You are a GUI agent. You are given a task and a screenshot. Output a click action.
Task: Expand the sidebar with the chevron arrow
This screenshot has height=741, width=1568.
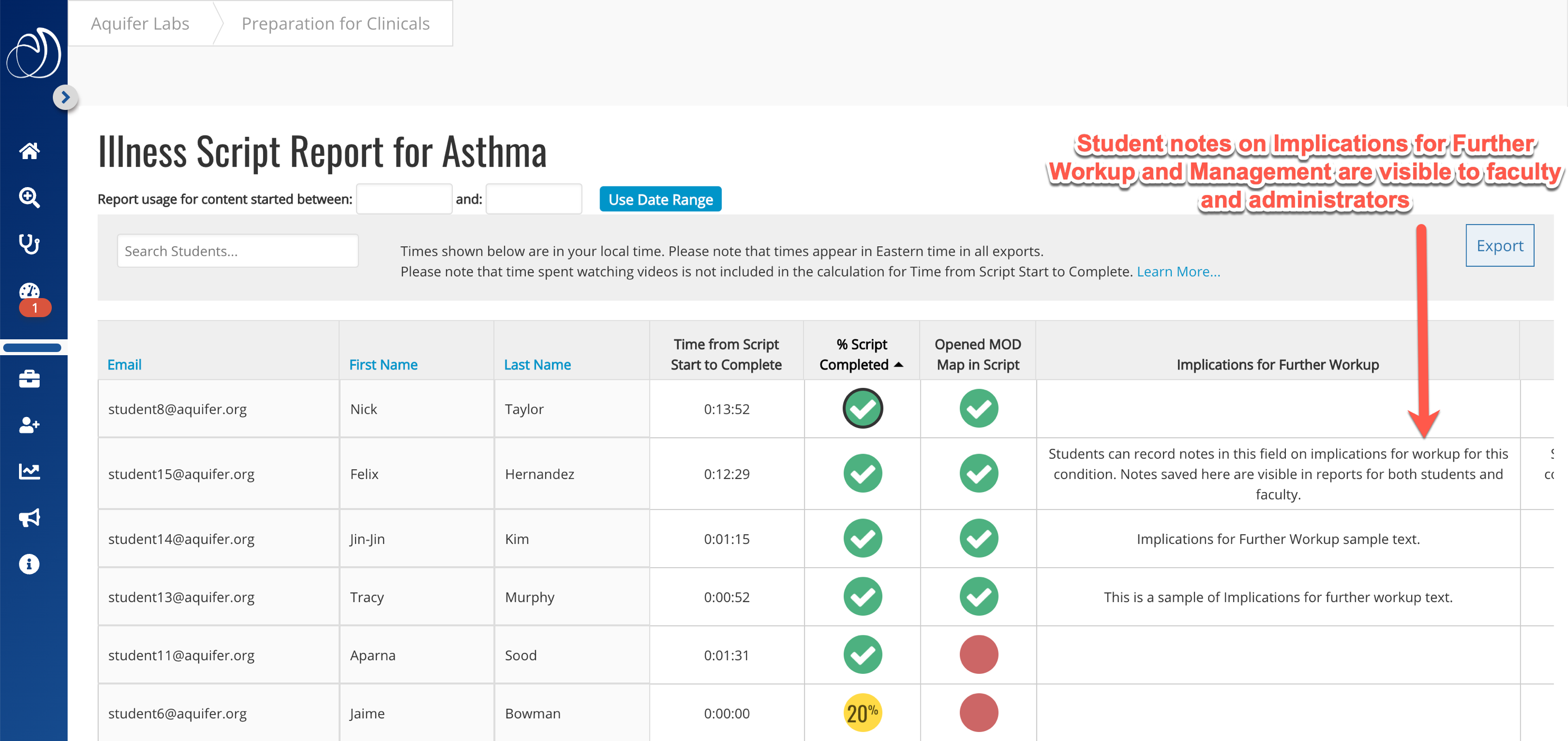(65, 97)
